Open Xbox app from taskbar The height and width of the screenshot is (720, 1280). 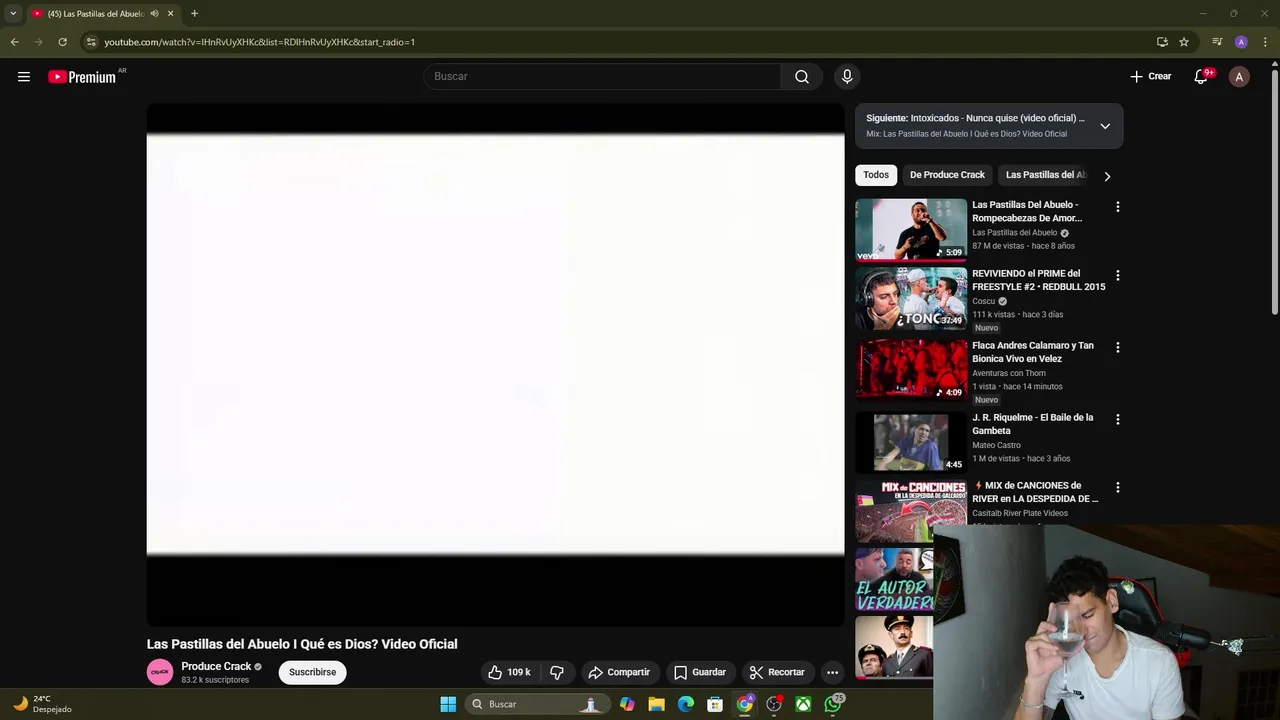803,704
